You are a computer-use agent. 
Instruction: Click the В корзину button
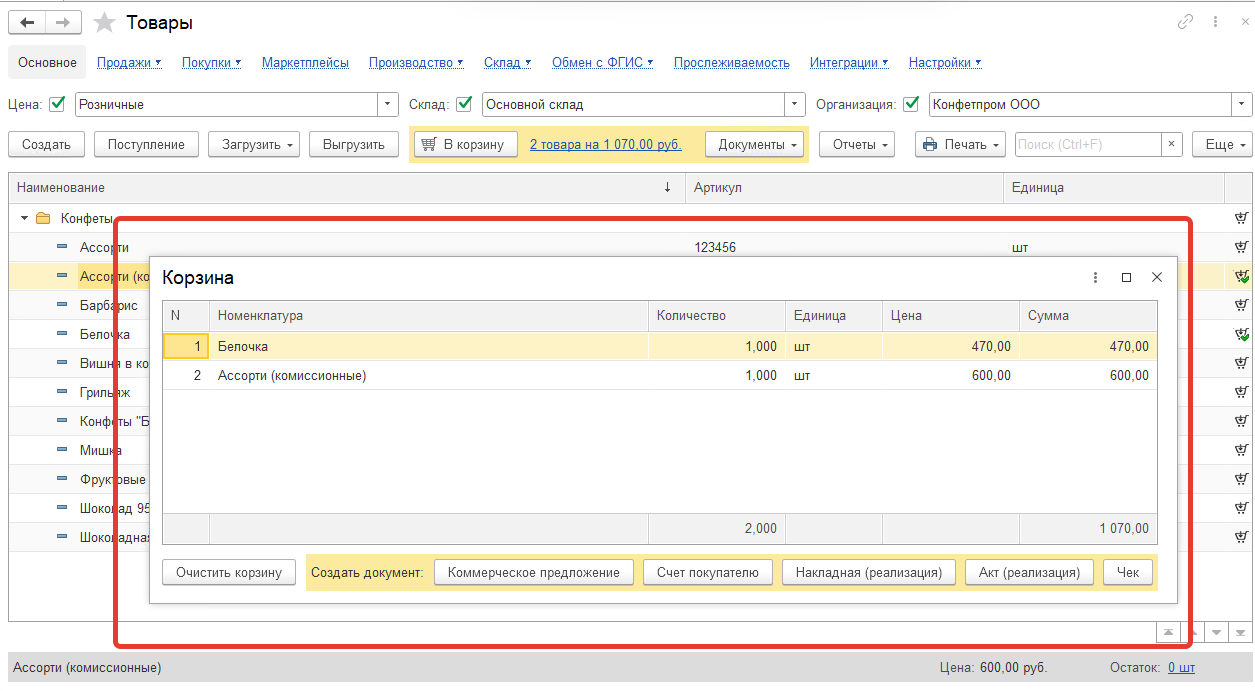[466, 145]
